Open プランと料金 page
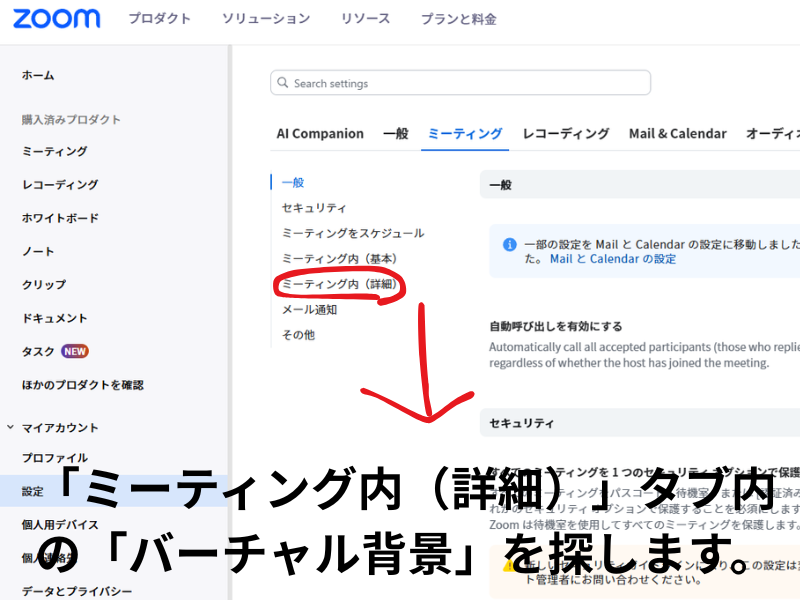This screenshot has width=800, height=600. (459, 19)
